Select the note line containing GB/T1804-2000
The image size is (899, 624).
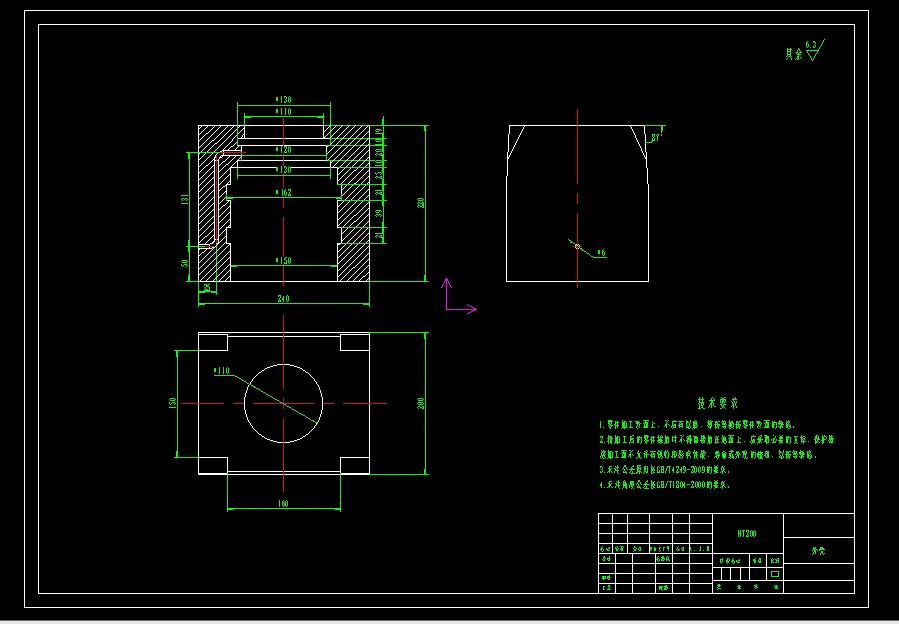pos(665,484)
